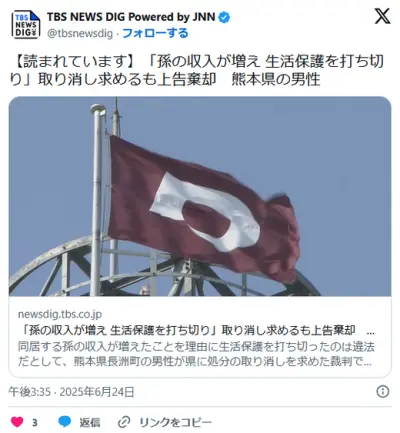Click the リンクをコピー text

(x=175, y=422)
